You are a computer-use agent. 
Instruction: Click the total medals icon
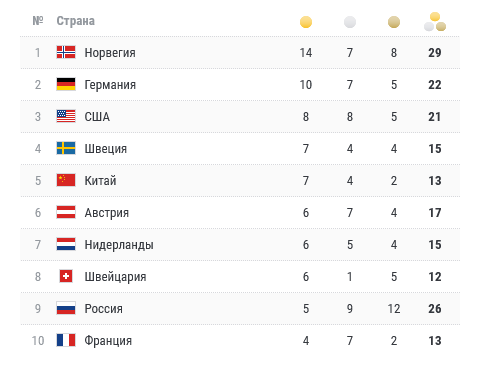[x=435, y=22]
